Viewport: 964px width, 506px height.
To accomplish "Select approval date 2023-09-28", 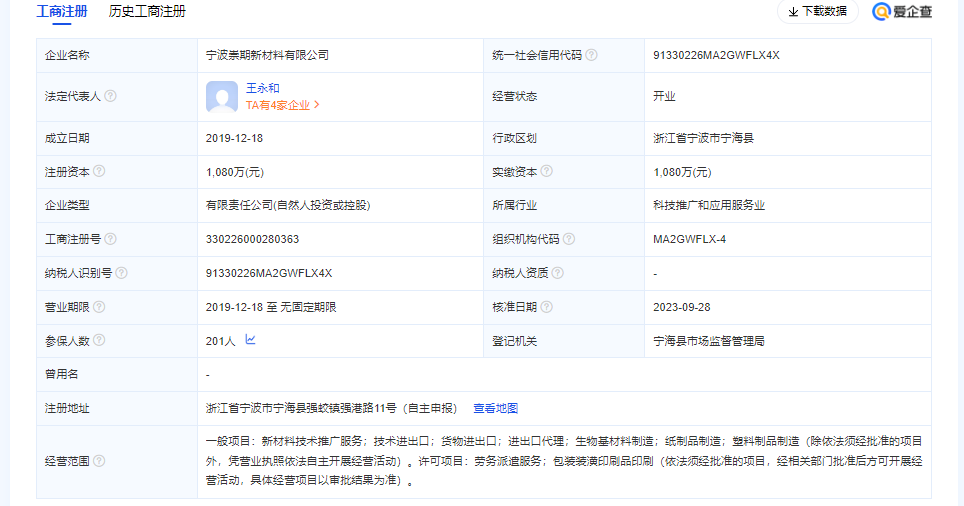I will 682,307.
